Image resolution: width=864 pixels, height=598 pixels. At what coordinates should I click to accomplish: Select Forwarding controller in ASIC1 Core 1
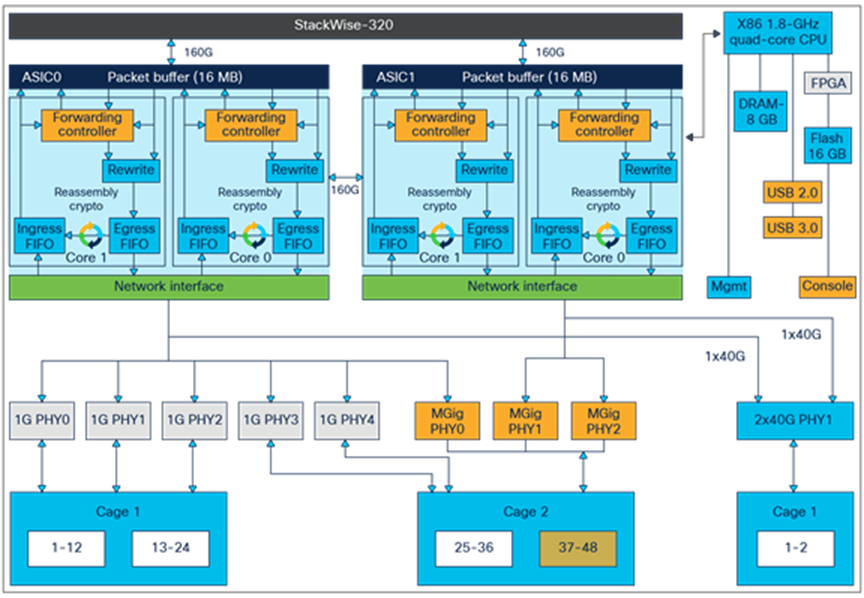(440, 125)
